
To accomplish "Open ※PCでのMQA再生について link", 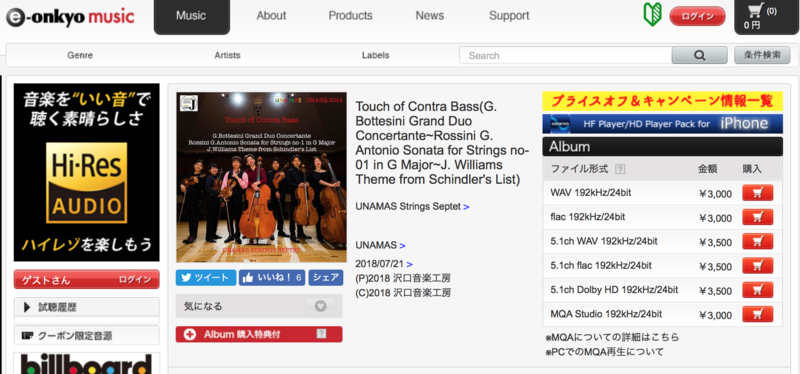I will [x=605, y=352].
